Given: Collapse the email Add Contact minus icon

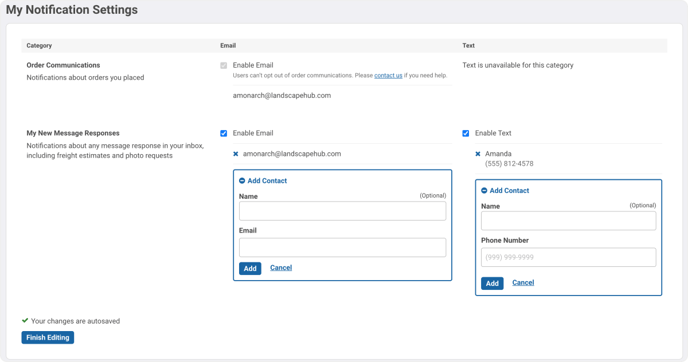Looking at the screenshot, I should coord(242,181).
